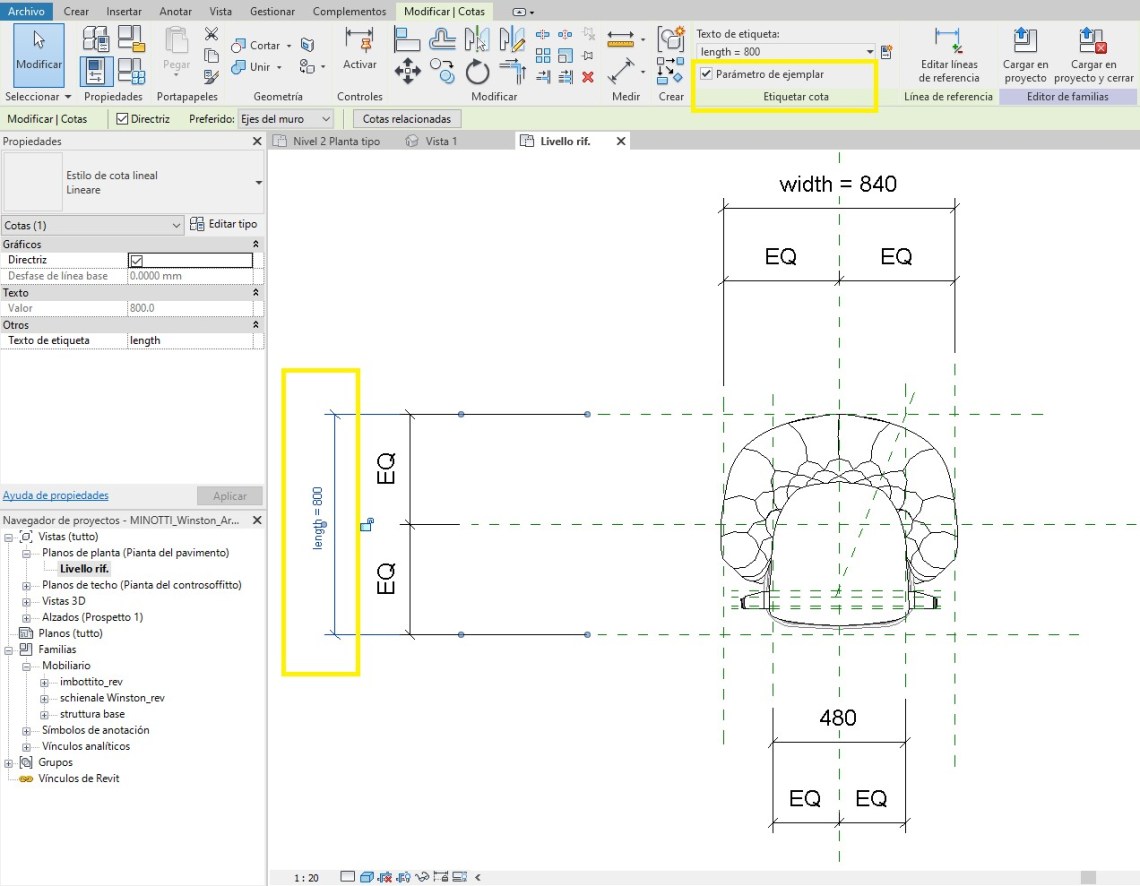Toggle Directriz checkbox in options bar
This screenshot has height=886, width=1140.
[x=123, y=119]
